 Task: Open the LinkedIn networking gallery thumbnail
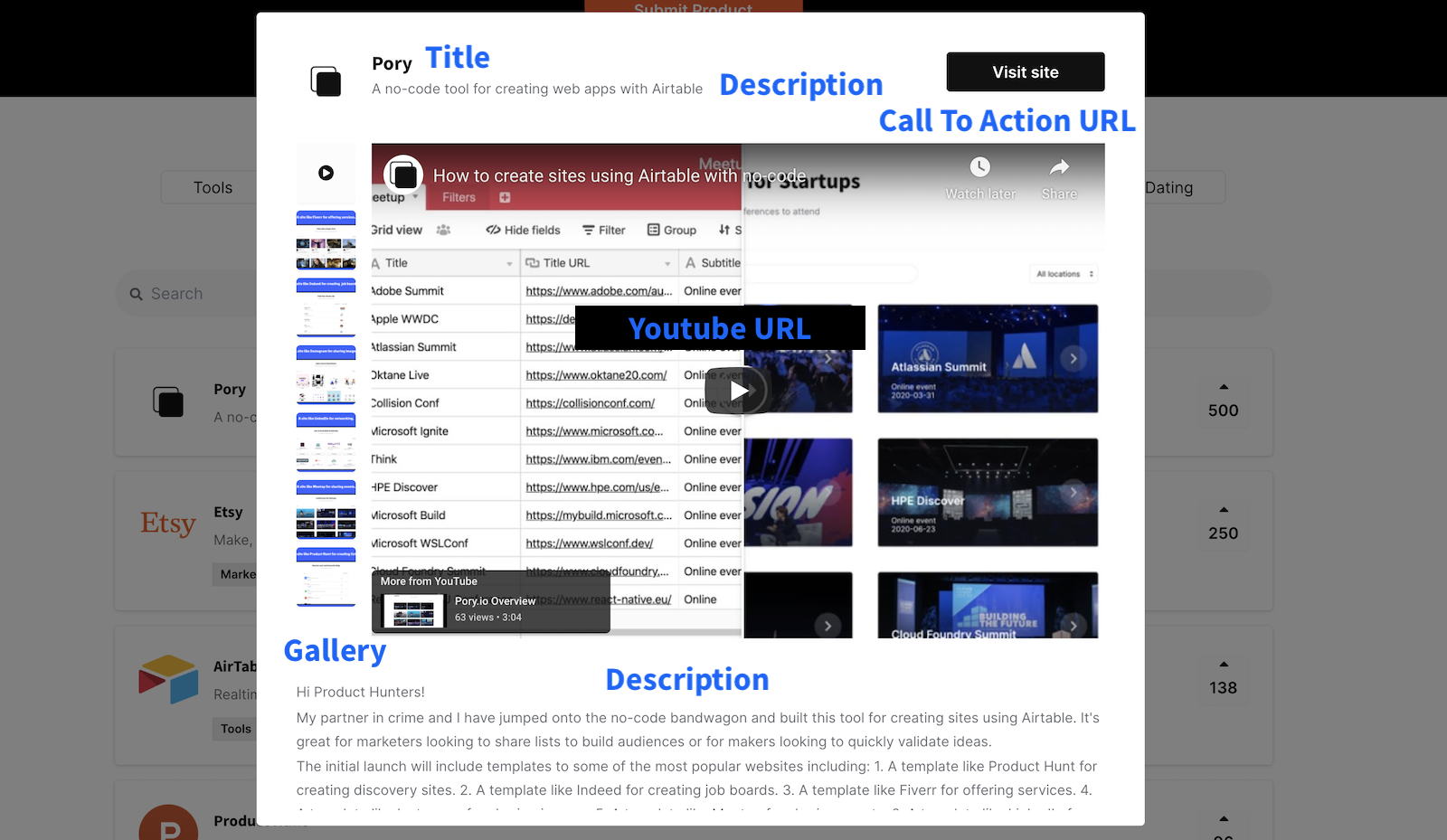326,442
